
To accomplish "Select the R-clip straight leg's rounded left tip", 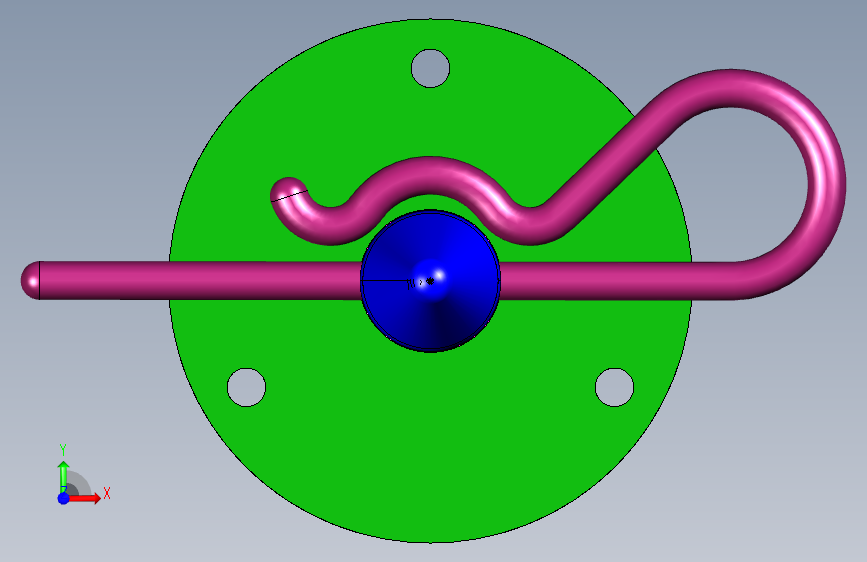I will (30, 280).
